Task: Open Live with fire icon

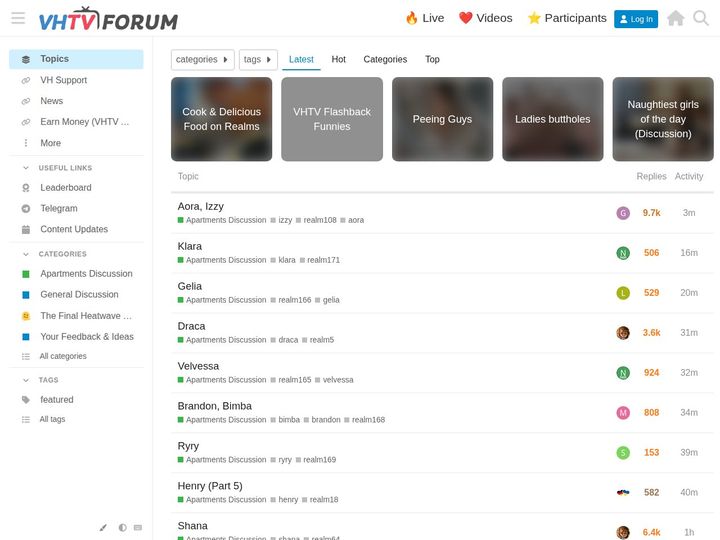Action: point(425,18)
